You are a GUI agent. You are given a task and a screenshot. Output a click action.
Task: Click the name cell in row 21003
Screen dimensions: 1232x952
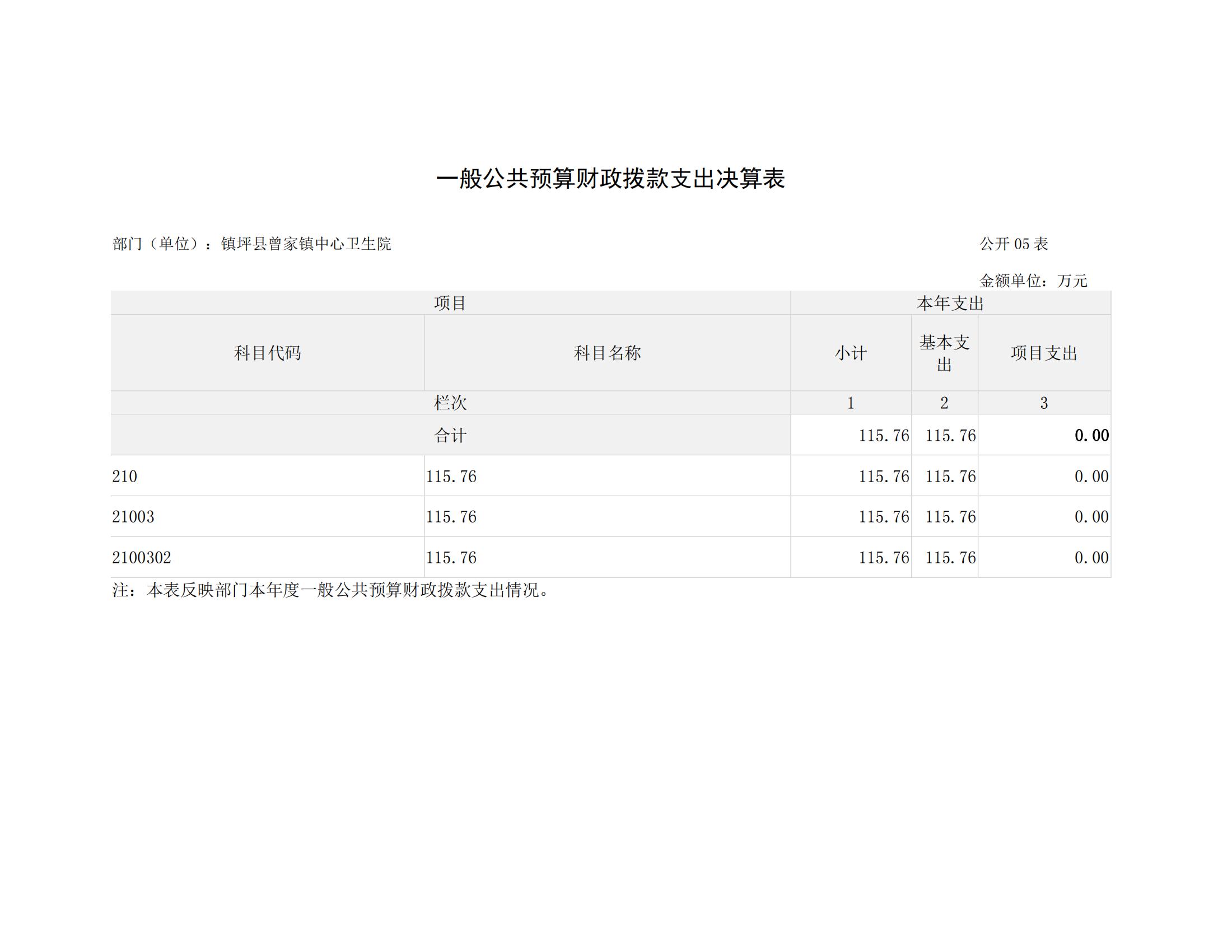(x=608, y=516)
